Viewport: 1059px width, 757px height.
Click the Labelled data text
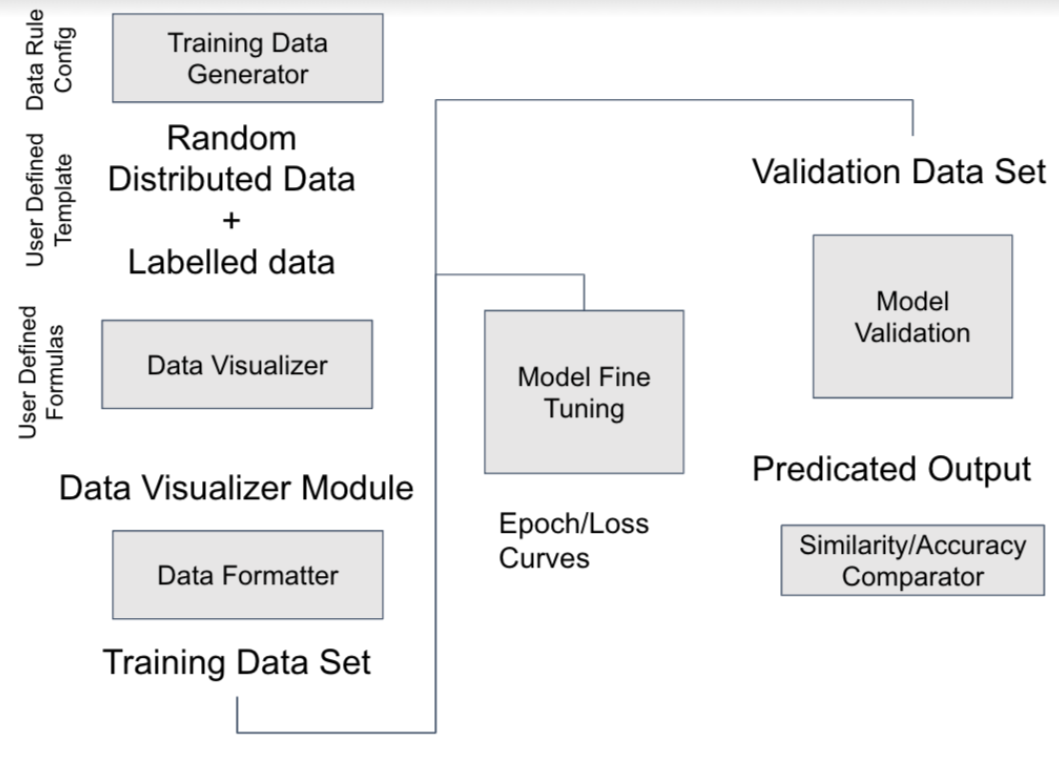click(232, 262)
